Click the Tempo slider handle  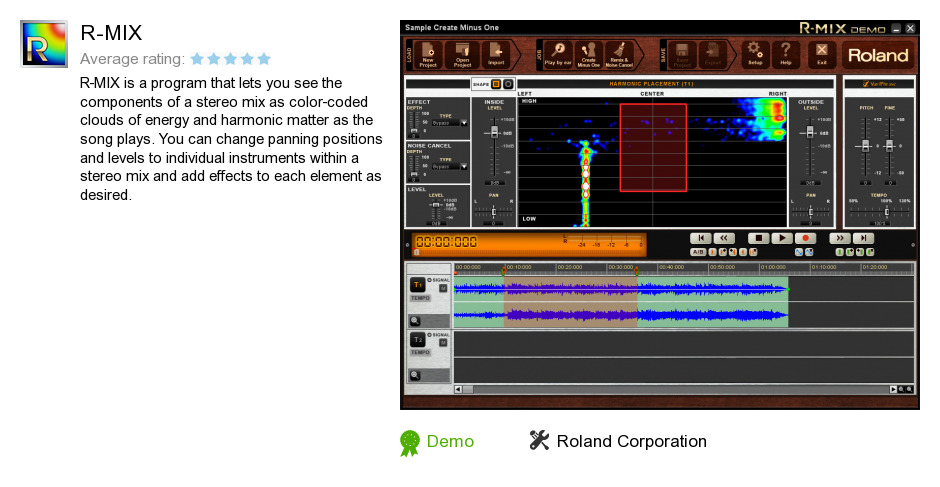pyautogui.click(x=887, y=212)
